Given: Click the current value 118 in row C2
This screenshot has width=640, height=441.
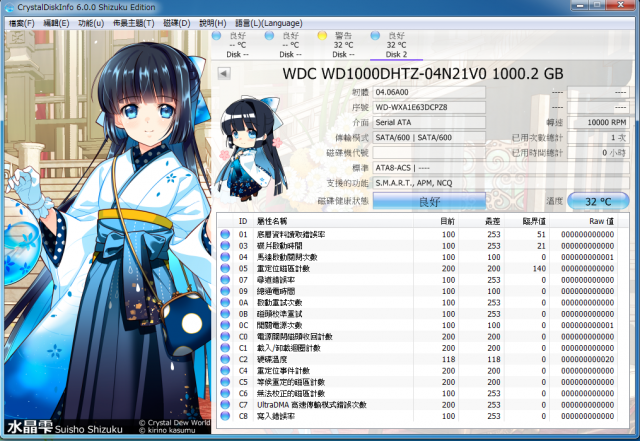Looking at the screenshot, I should tap(448, 359).
